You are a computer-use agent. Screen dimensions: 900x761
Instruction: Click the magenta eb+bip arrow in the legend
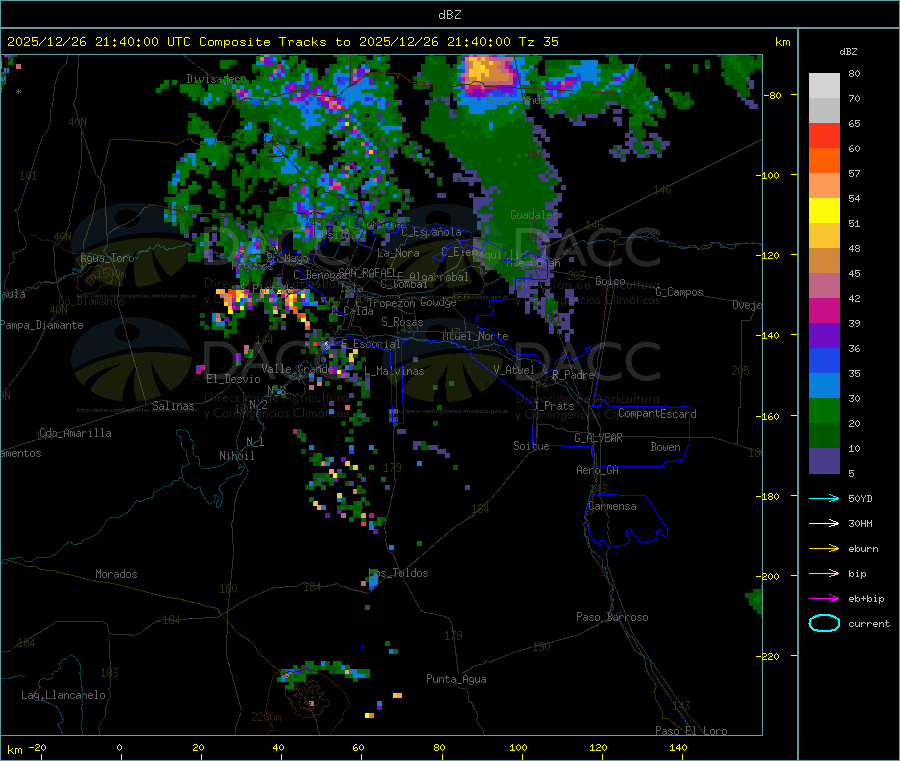[x=824, y=599]
